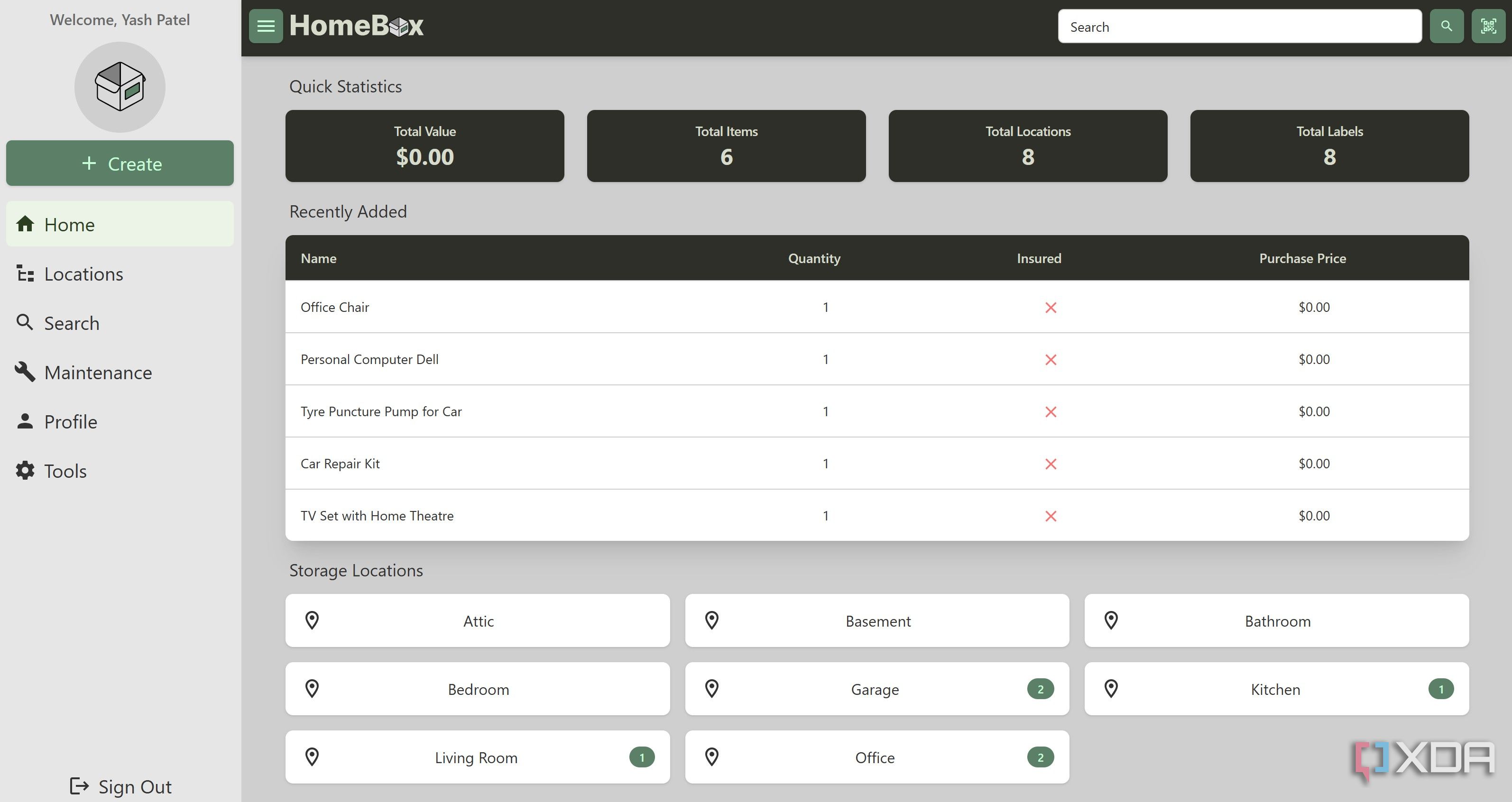The width and height of the screenshot is (1512, 802).
Task: Focus the top Search input field
Action: (x=1240, y=27)
